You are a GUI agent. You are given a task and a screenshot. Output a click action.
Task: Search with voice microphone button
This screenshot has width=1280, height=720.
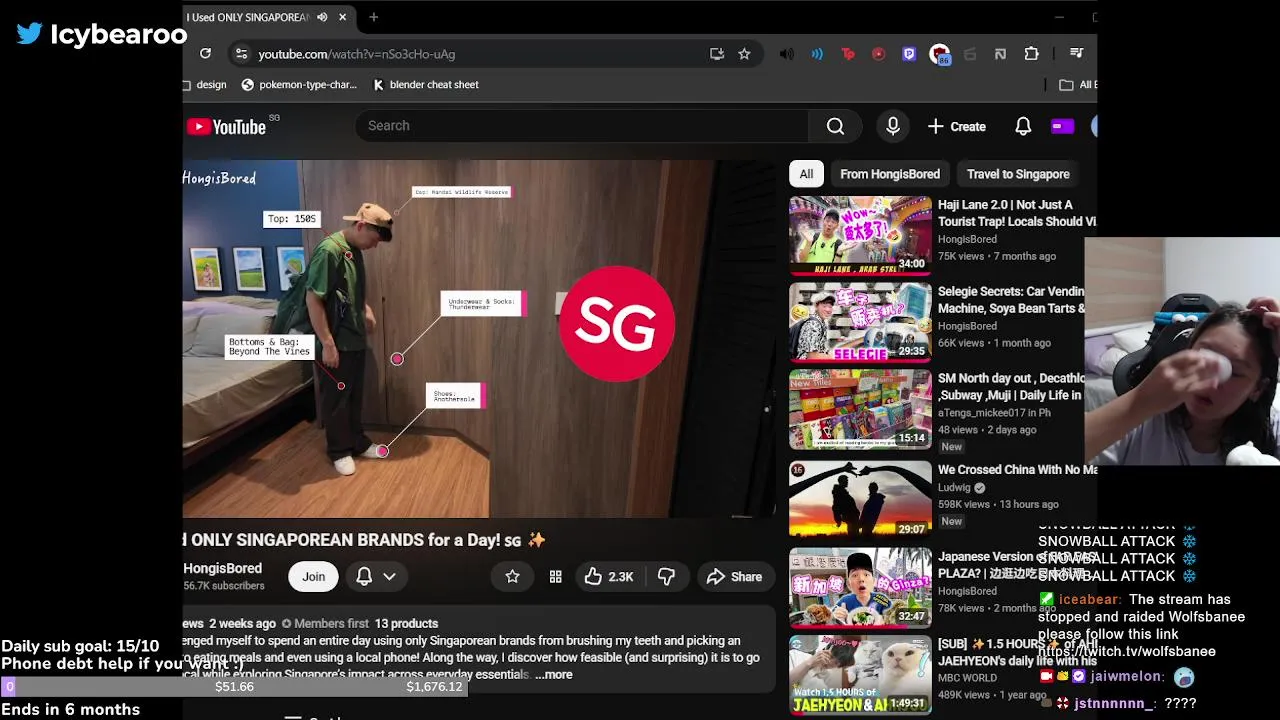point(893,126)
